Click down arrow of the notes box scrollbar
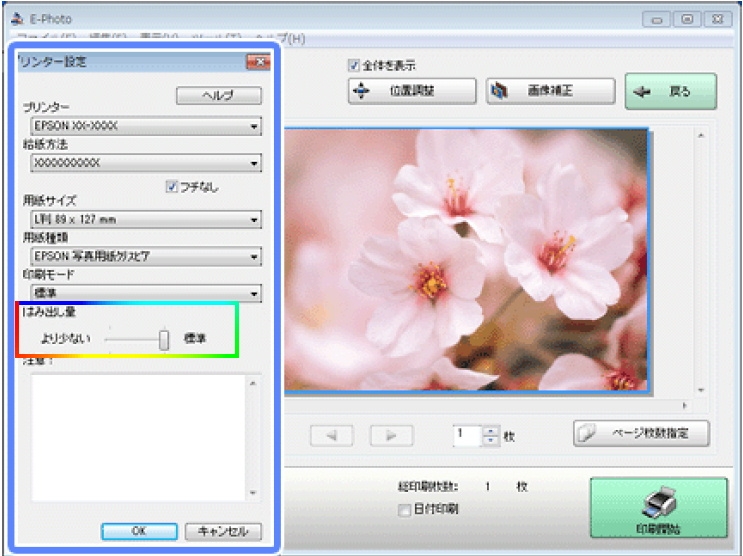This screenshot has height=556, width=743. pyautogui.click(x=253, y=492)
